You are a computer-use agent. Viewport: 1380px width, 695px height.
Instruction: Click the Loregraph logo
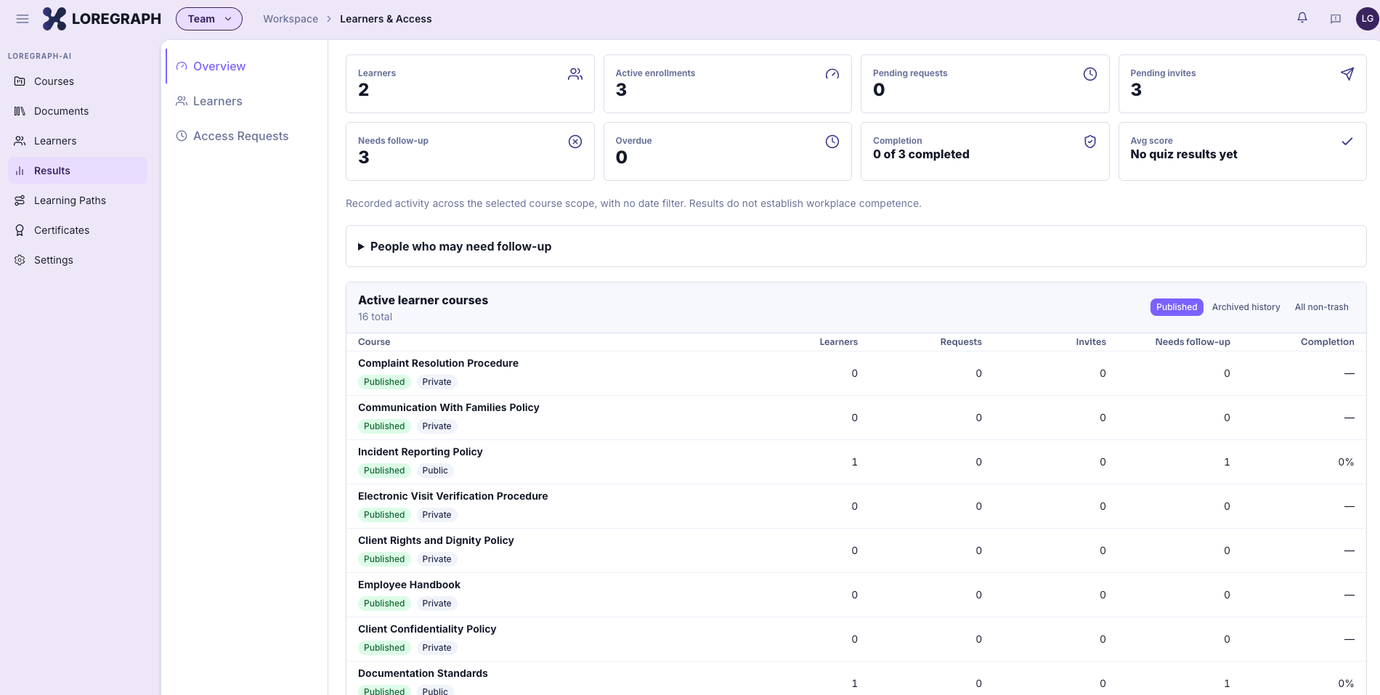[x=101, y=19]
